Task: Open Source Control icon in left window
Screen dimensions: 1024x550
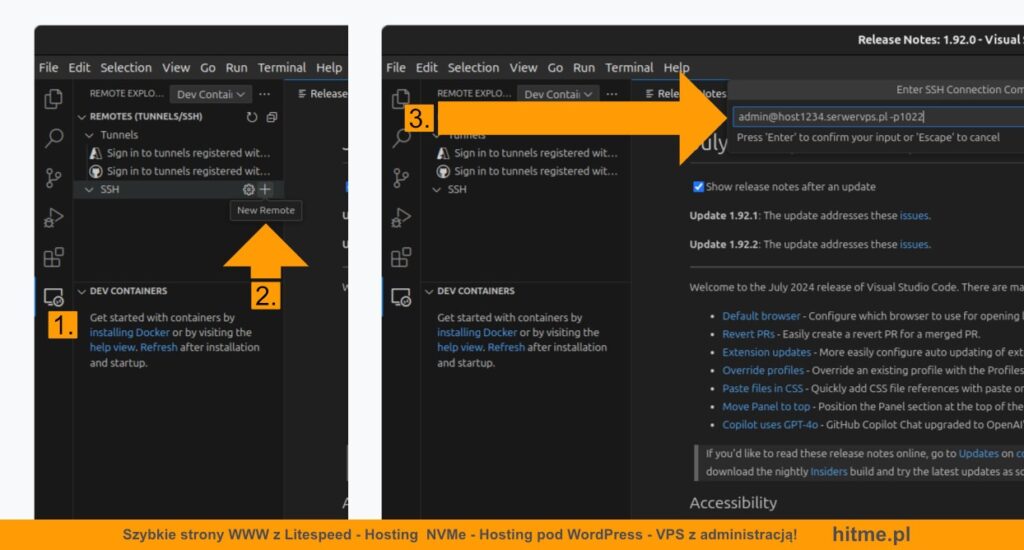Action: pyautogui.click(x=54, y=178)
